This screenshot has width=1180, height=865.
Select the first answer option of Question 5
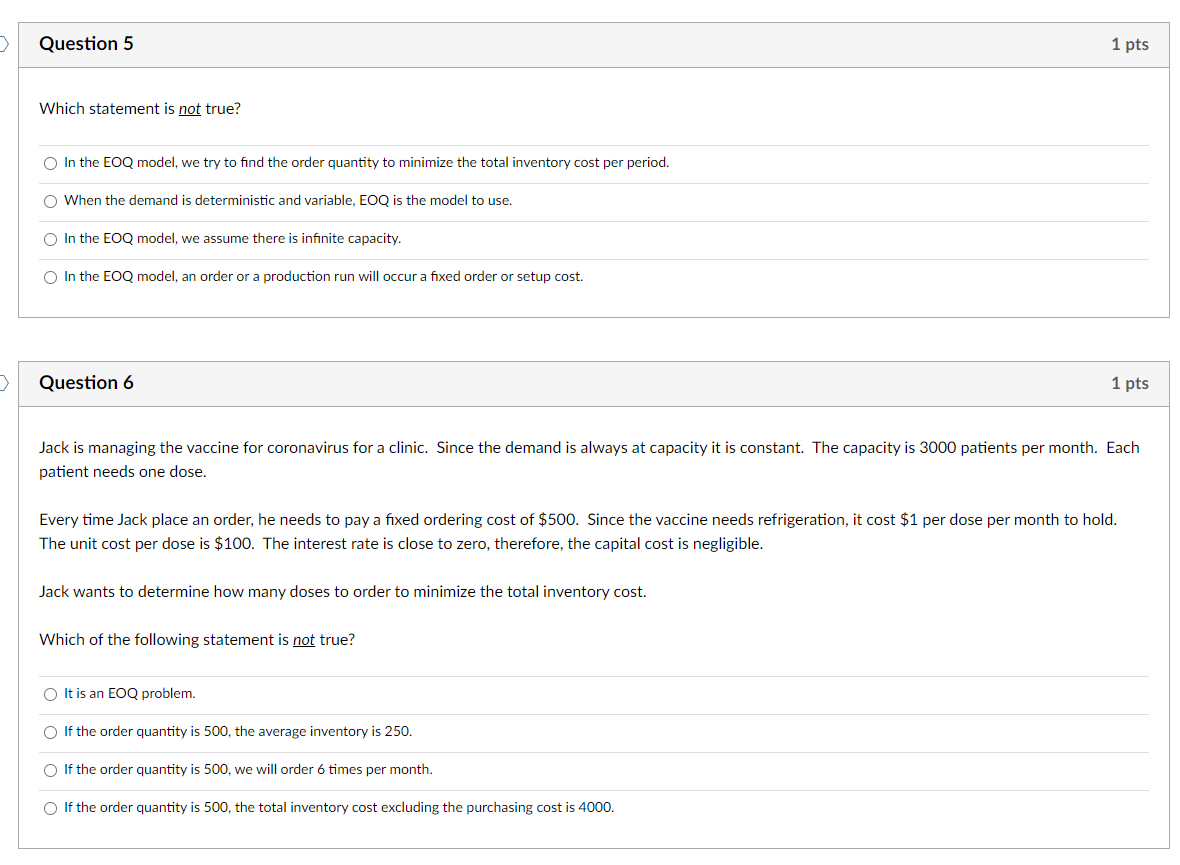50,162
